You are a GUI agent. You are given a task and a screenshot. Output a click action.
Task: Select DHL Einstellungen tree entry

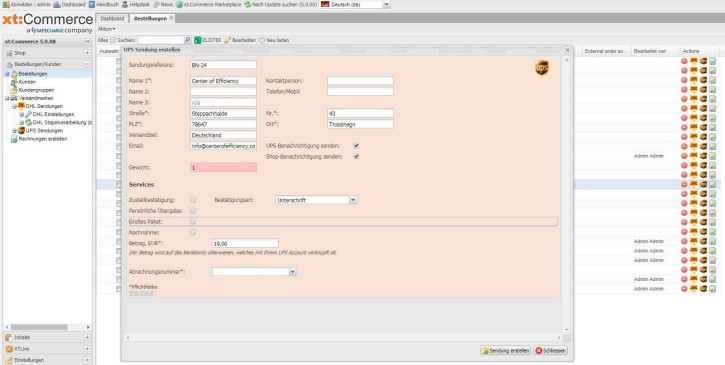point(53,114)
